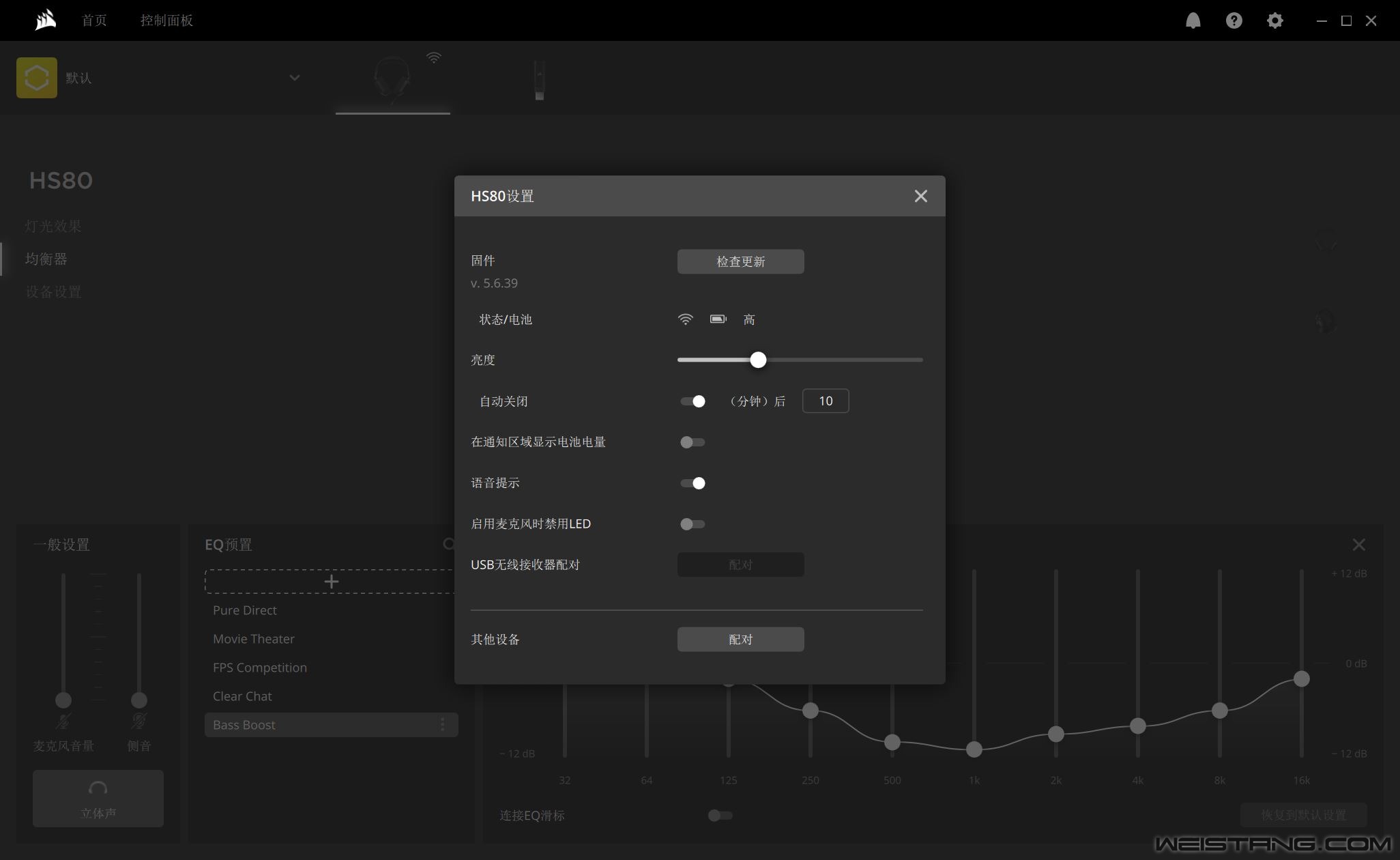Select the USB wireless receiver device icon
The width and height of the screenshot is (1400, 860).
[539, 81]
